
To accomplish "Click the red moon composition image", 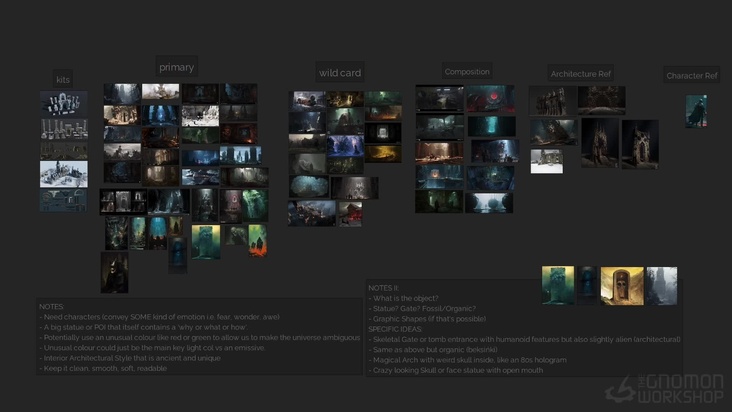I will [491, 99].
